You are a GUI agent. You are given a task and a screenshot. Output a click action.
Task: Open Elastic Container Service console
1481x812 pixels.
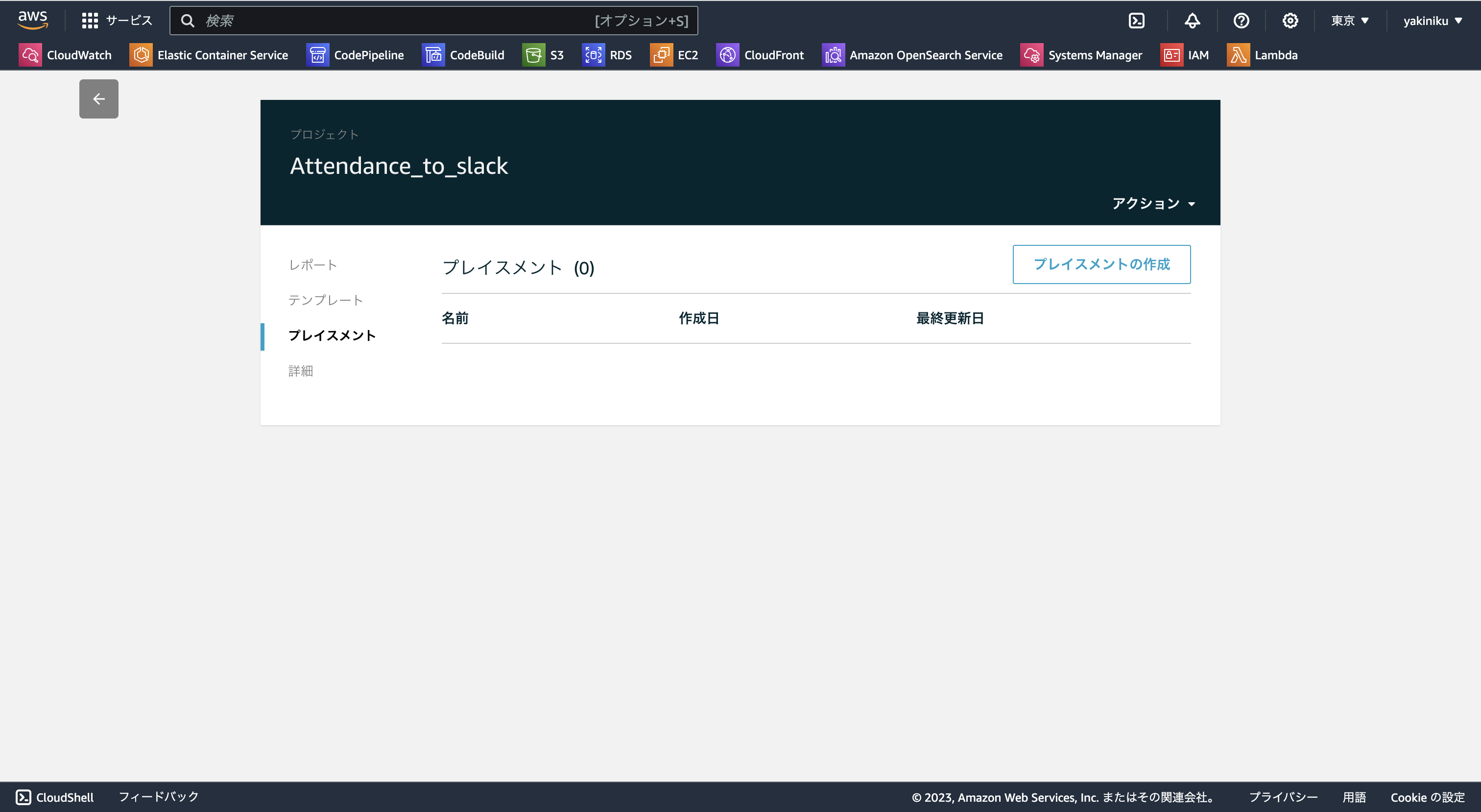coord(209,55)
